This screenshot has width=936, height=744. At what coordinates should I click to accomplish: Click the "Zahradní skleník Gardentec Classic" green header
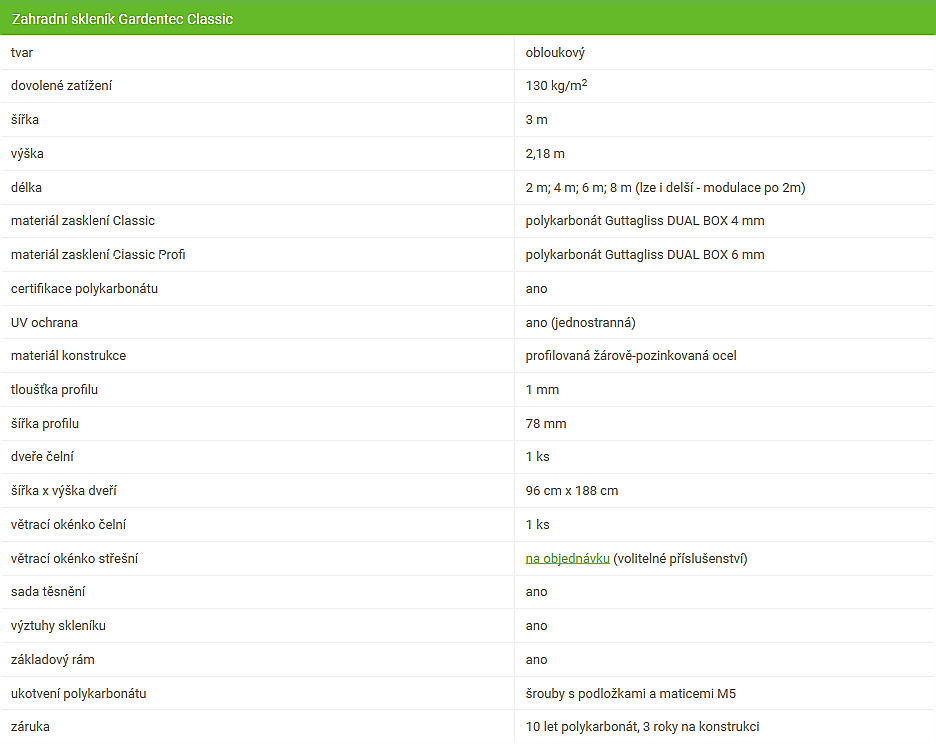pyautogui.click(x=122, y=19)
